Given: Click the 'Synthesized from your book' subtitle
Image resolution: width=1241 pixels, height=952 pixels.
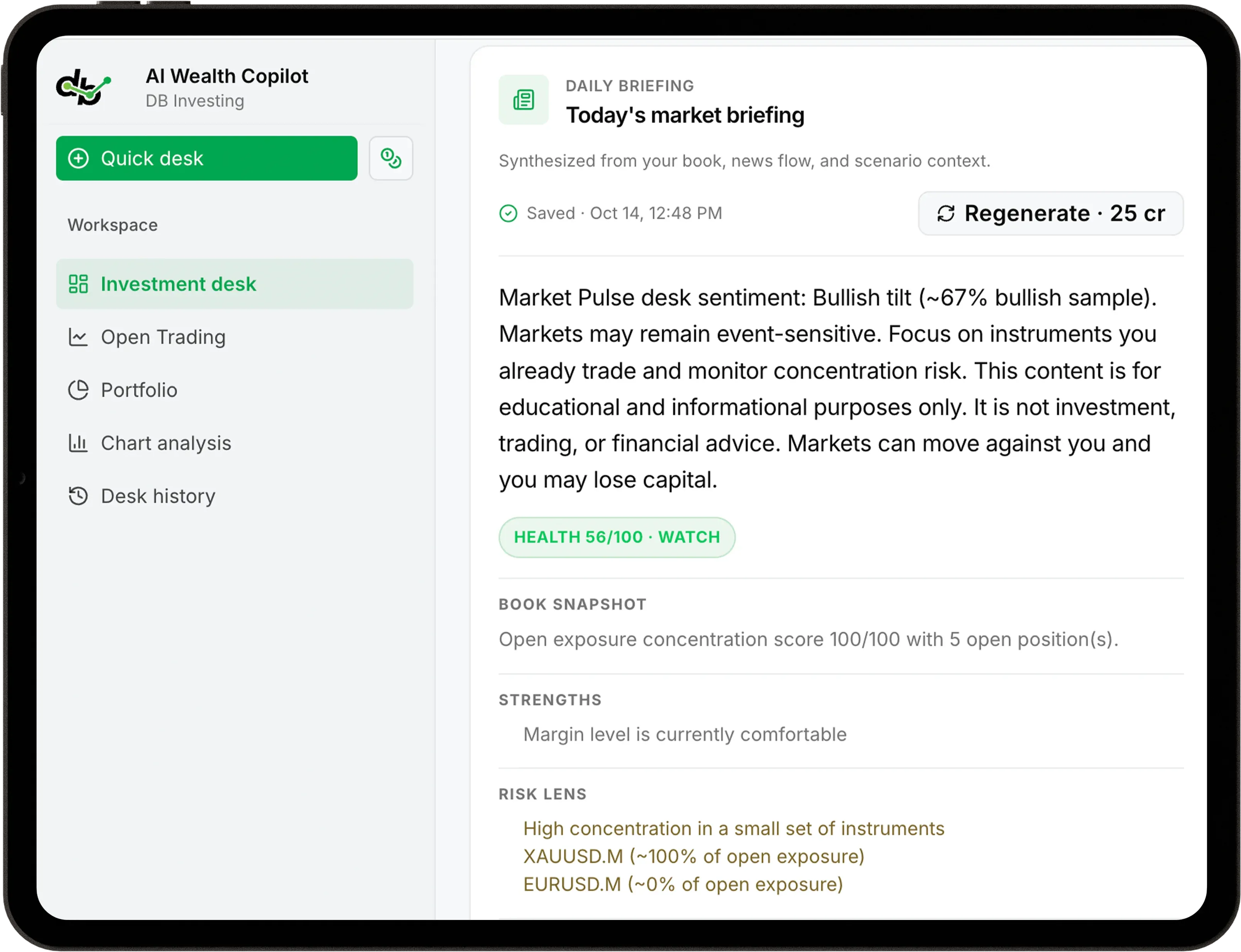Looking at the screenshot, I should (744, 161).
